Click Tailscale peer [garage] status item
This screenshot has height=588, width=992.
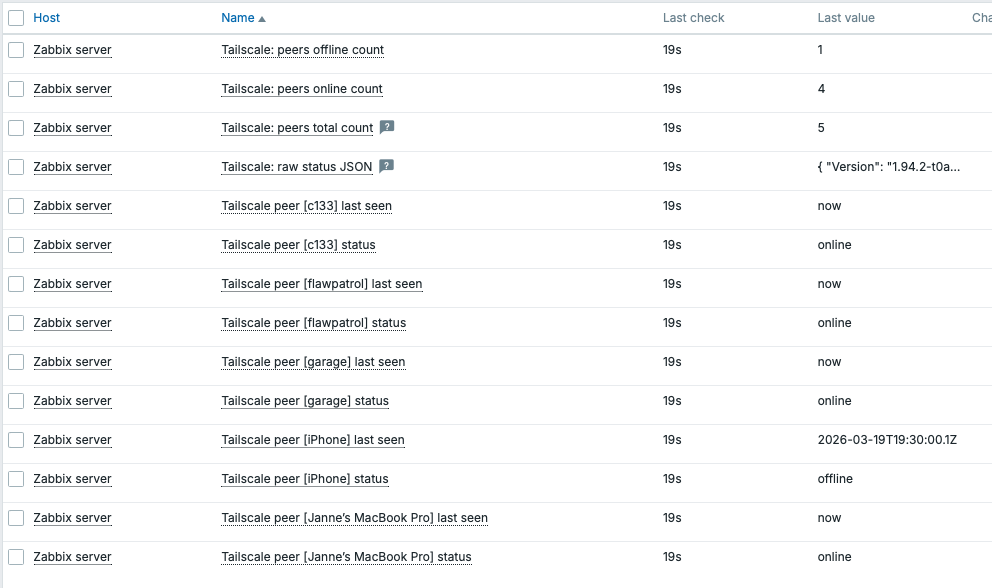[x=305, y=401]
